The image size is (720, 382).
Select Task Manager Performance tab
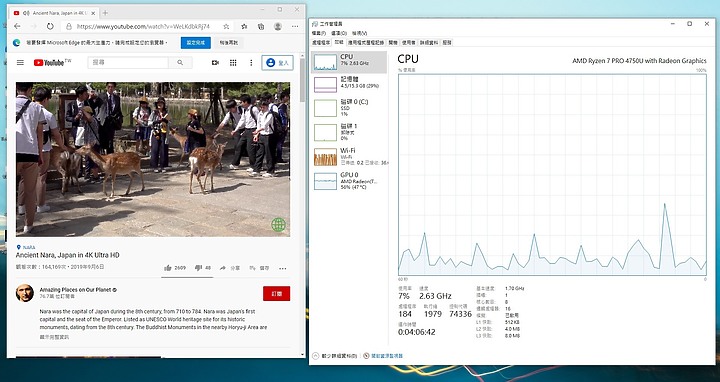[x=339, y=42]
